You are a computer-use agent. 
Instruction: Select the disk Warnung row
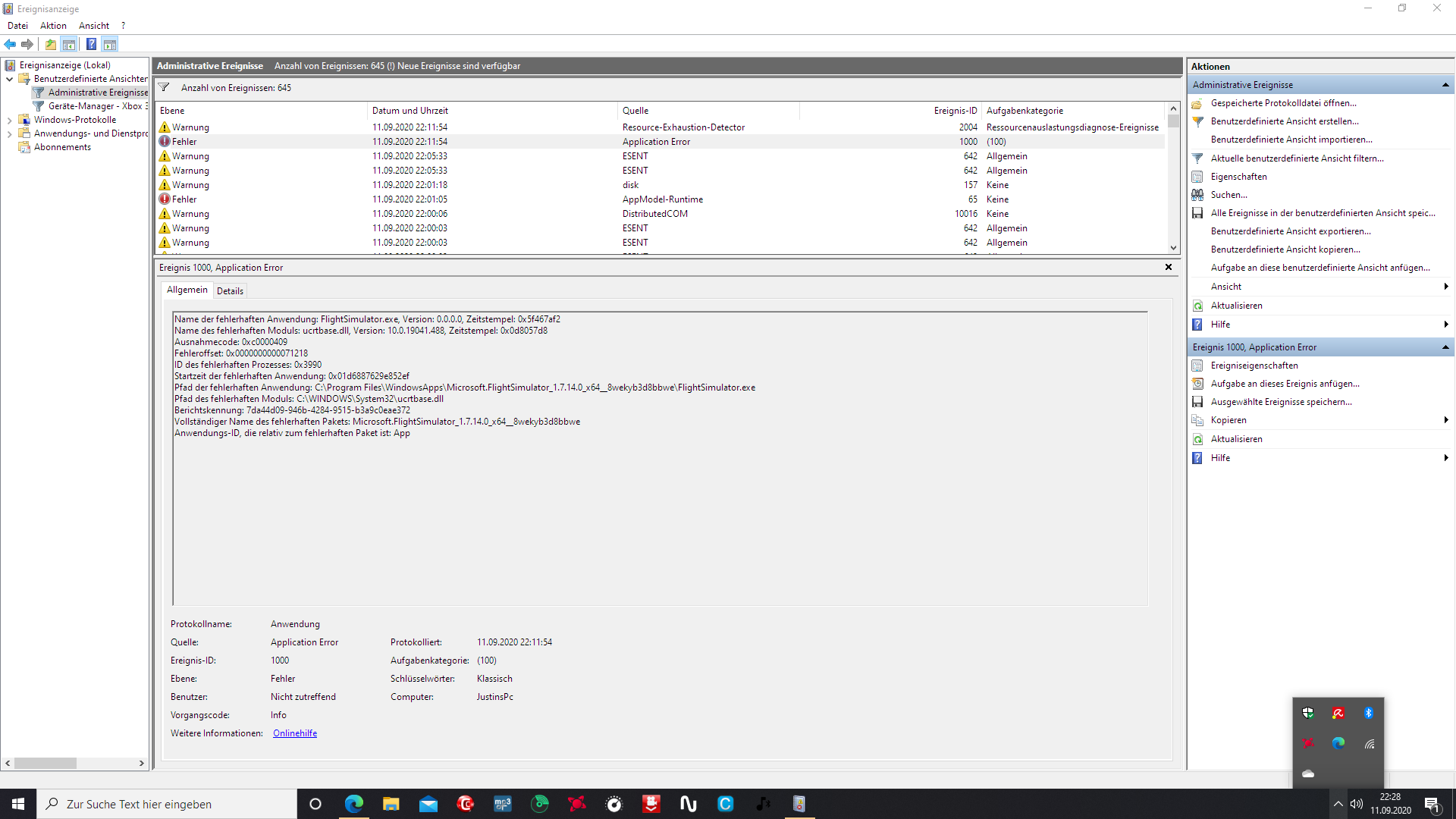[x=660, y=185]
